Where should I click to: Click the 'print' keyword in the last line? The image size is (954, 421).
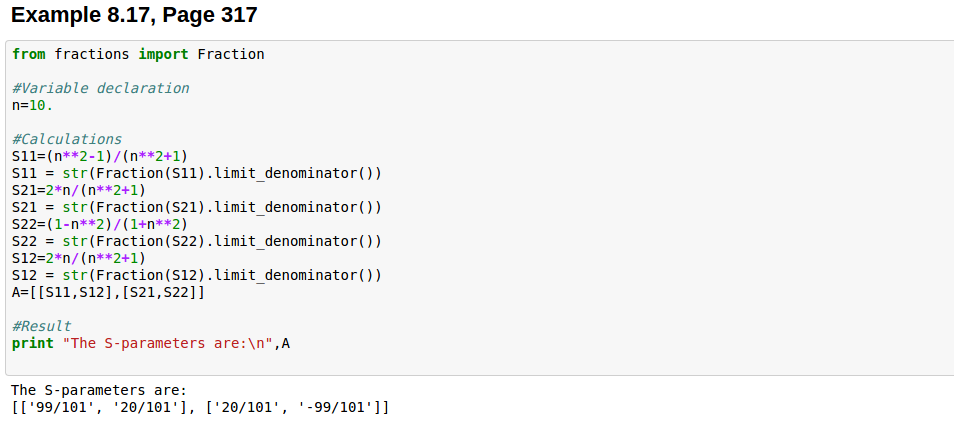32,343
